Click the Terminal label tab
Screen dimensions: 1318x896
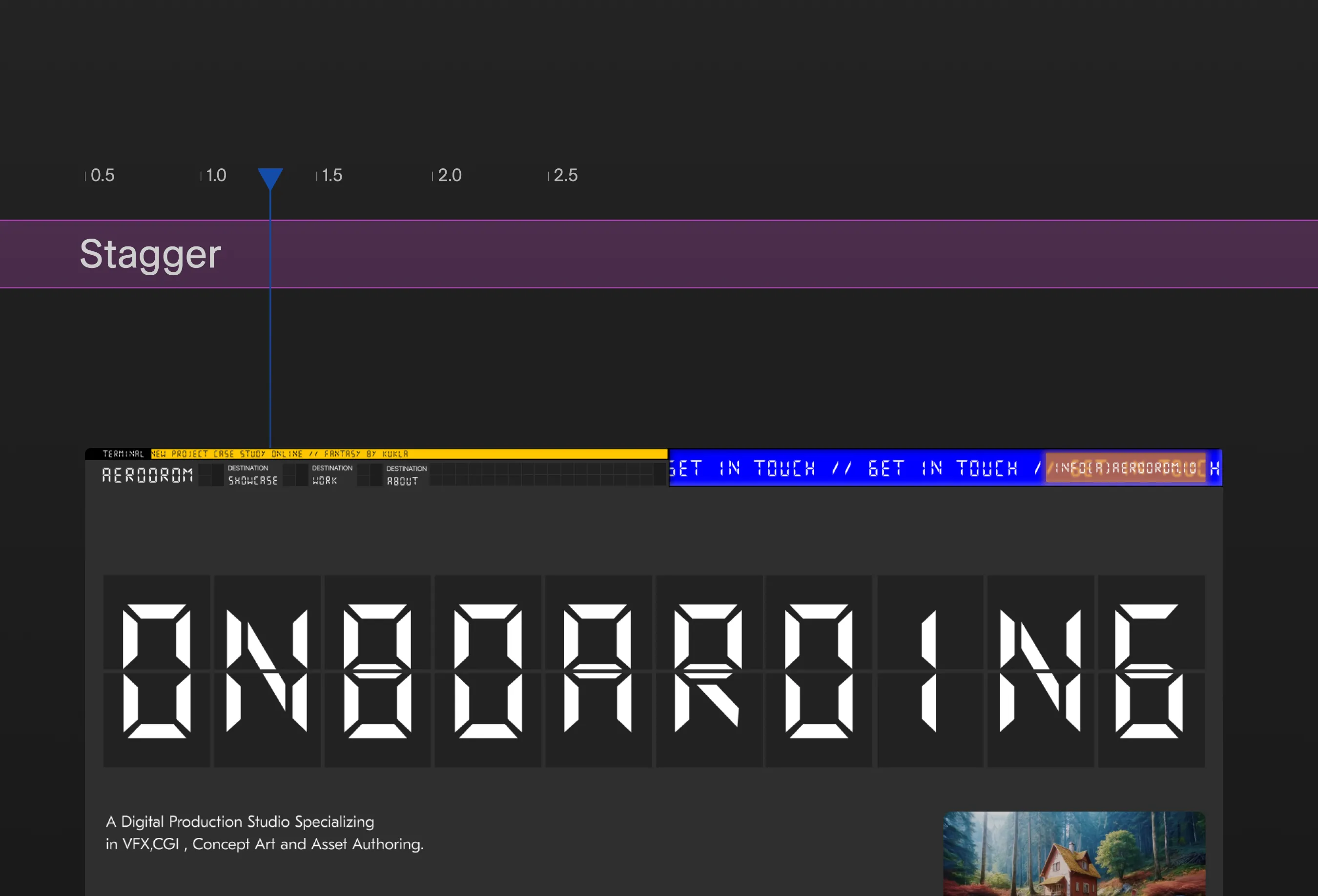[123, 454]
